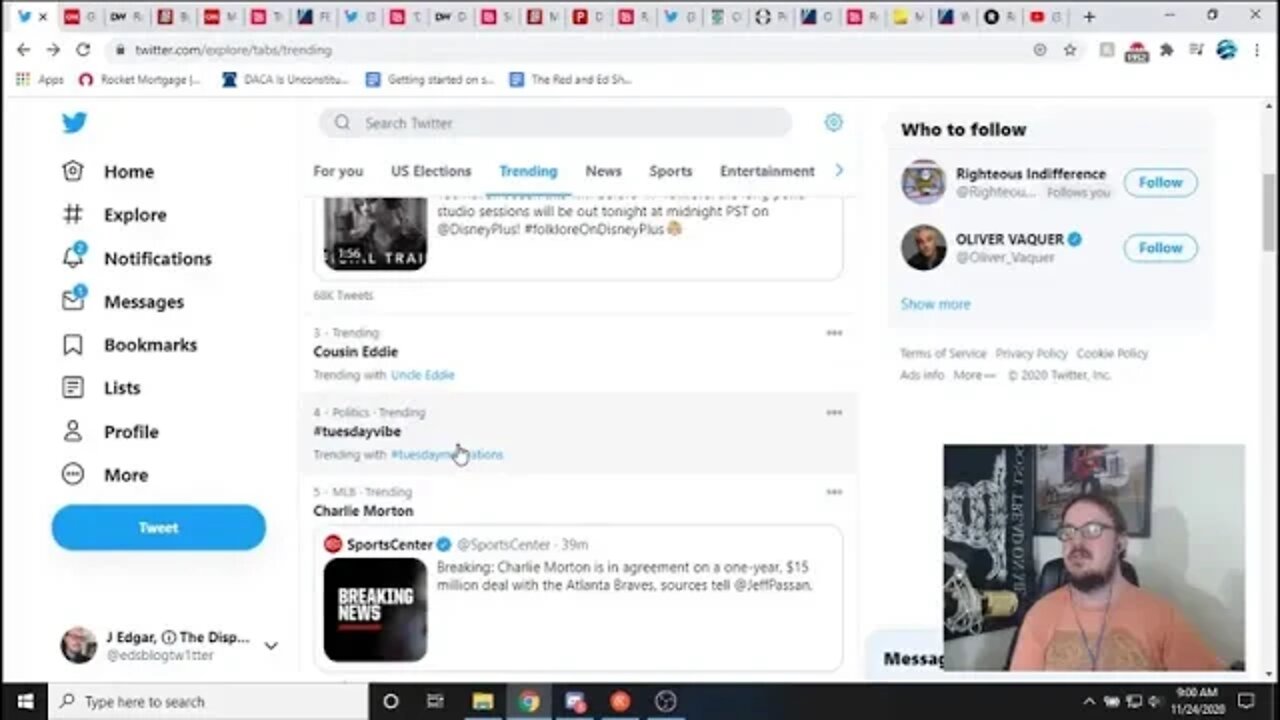Open the #tuesdayvibe options menu

(x=834, y=412)
